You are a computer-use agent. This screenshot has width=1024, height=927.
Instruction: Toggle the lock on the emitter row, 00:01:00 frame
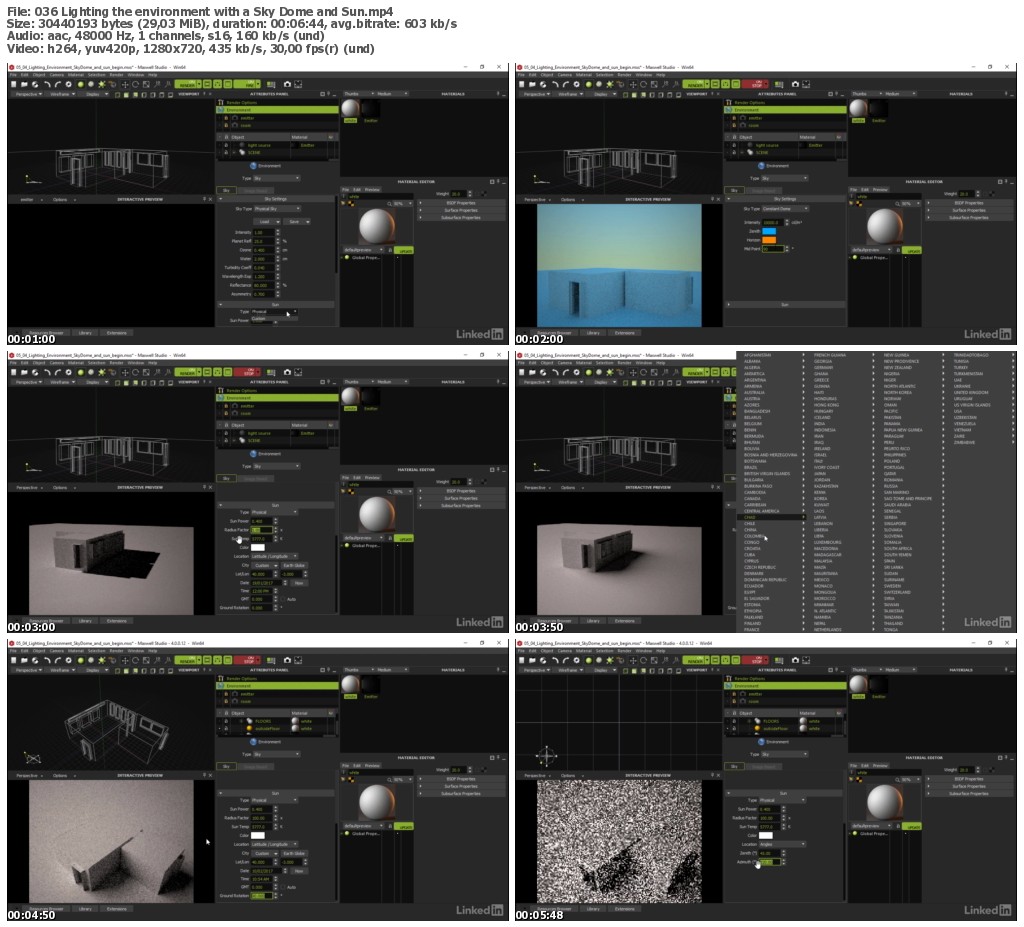click(x=226, y=118)
